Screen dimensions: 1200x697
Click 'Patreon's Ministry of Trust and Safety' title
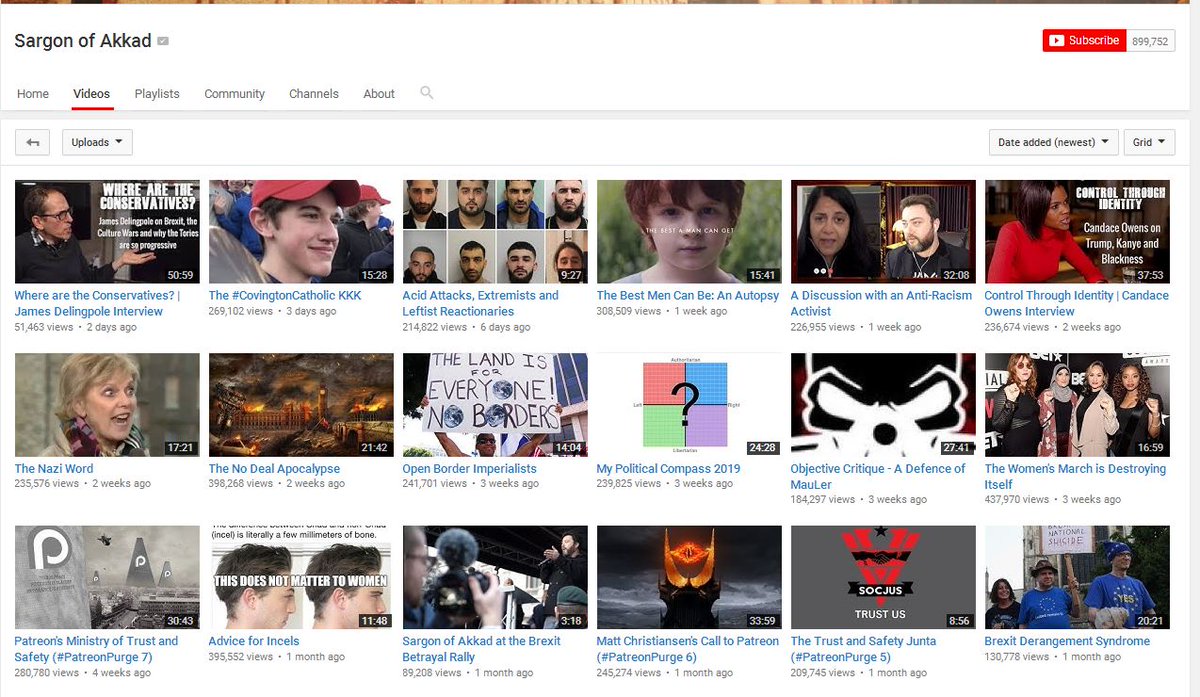click(96, 650)
